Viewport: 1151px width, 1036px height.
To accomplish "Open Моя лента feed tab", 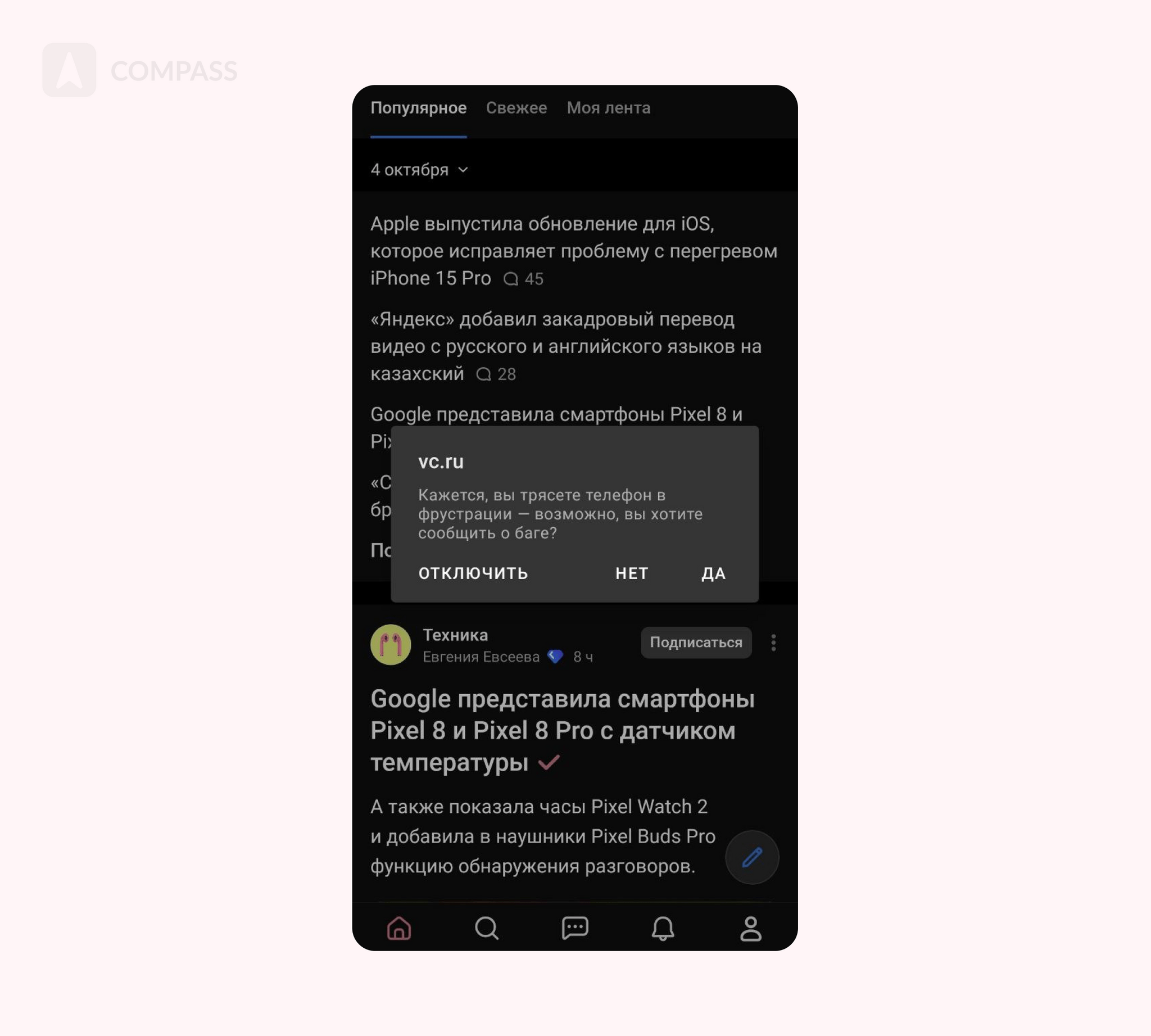I will 609,107.
